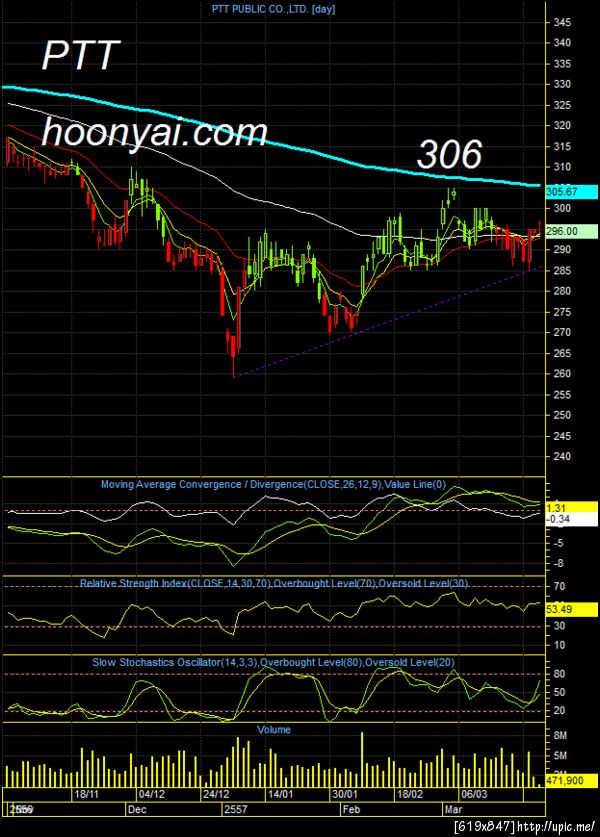Click the 280 price axis label
The height and width of the screenshot is (837, 600).
(562, 291)
